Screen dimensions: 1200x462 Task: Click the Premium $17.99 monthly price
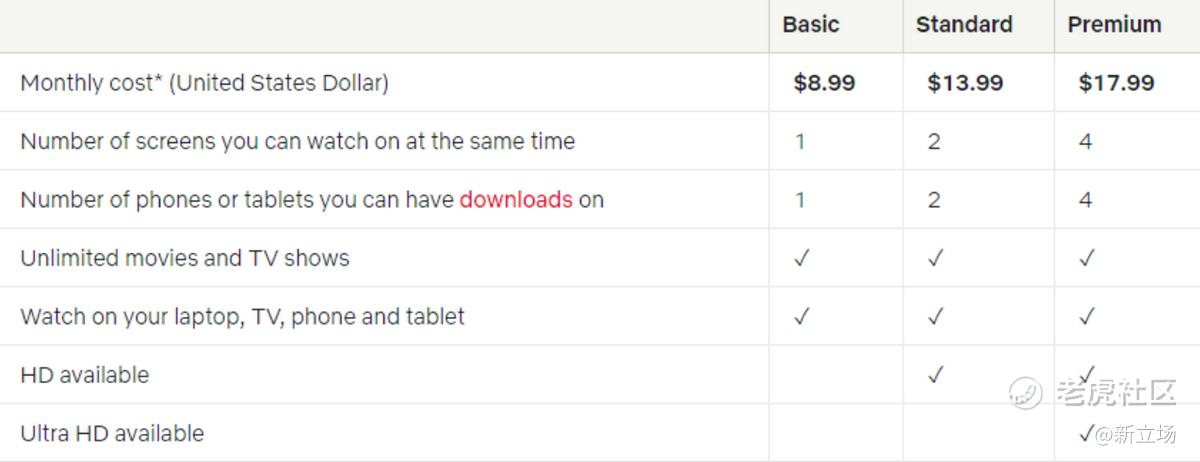1116,83
